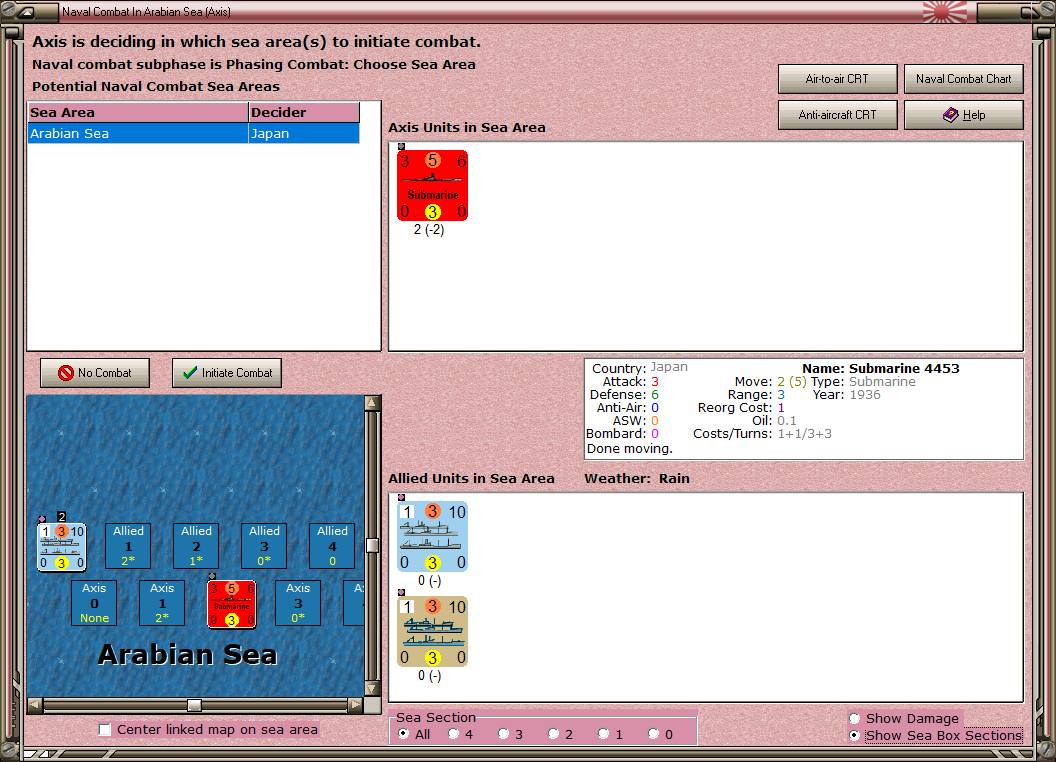This screenshot has width=1056, height=762.
Task: Select sea section 3 radio button
Action: pos(503,734)
